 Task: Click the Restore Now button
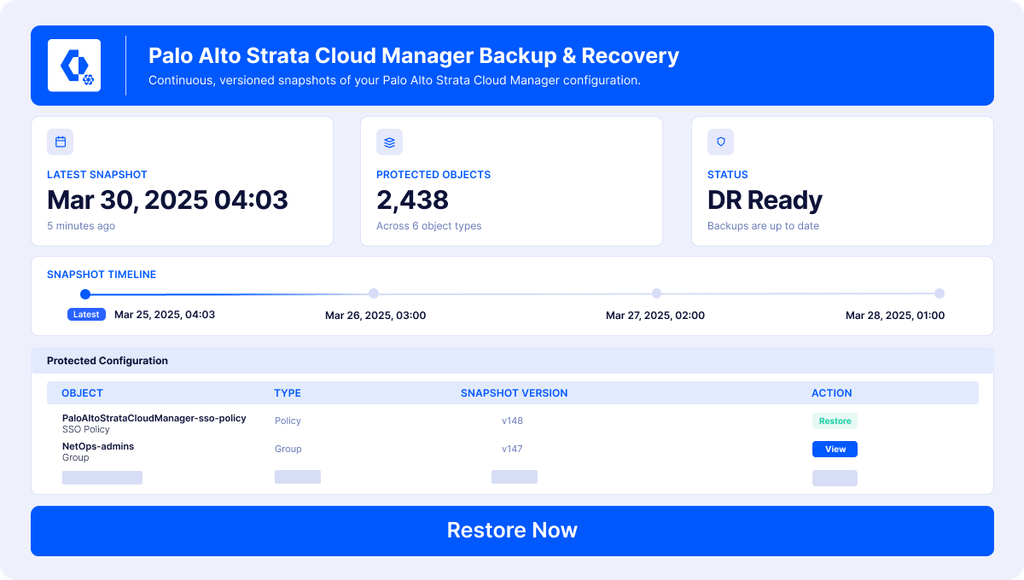512,530
